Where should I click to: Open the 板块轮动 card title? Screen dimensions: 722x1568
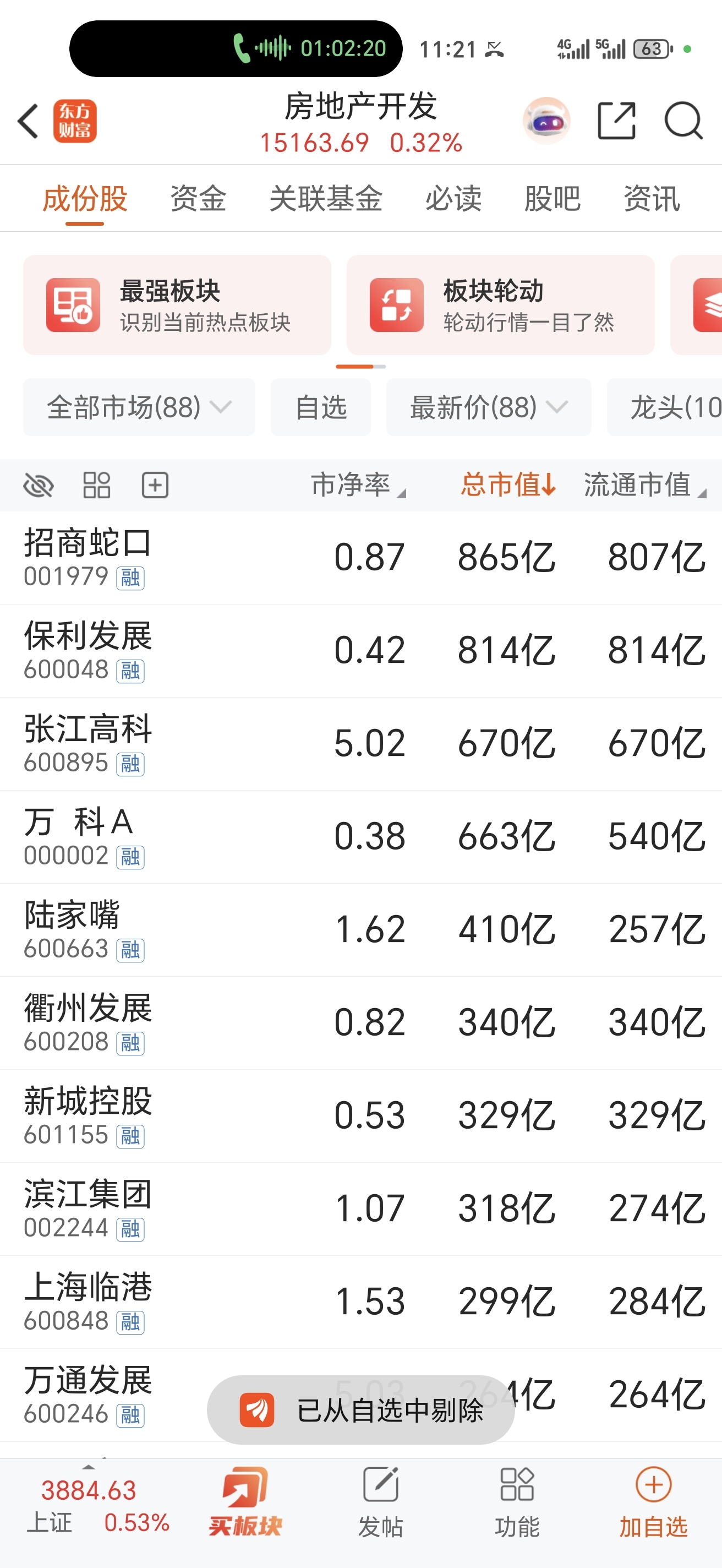click(x=493, y=291)
